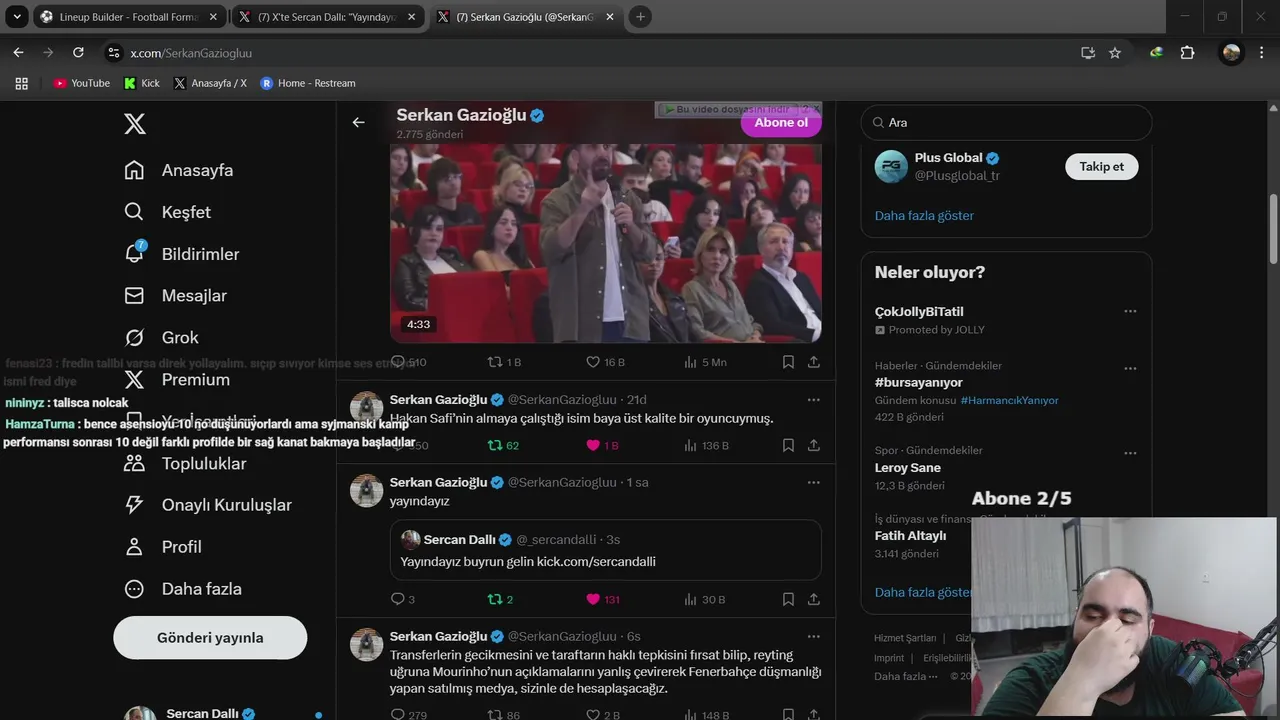Open options for Leroy Sane trend

(1130, 453)
